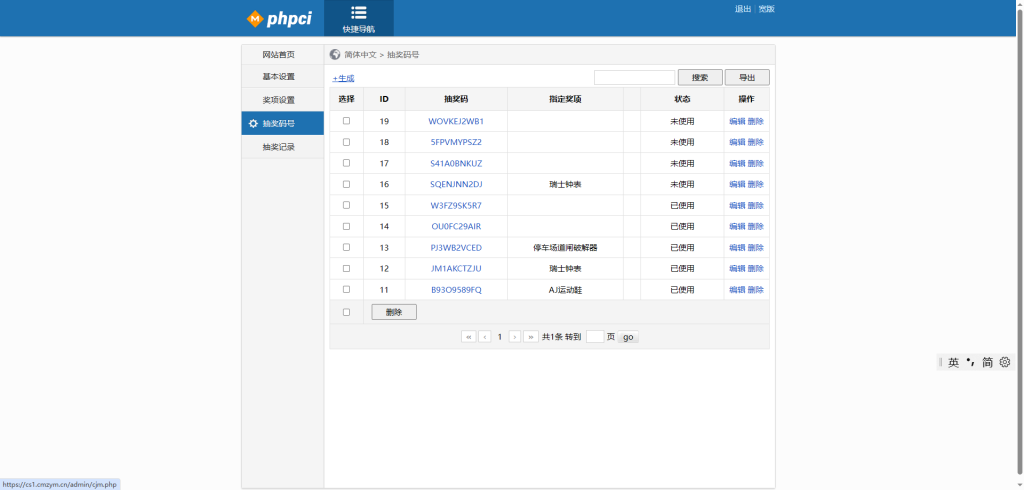Click the +生成 link
The height and width of the screenshot is (490, 1024).
343,78
